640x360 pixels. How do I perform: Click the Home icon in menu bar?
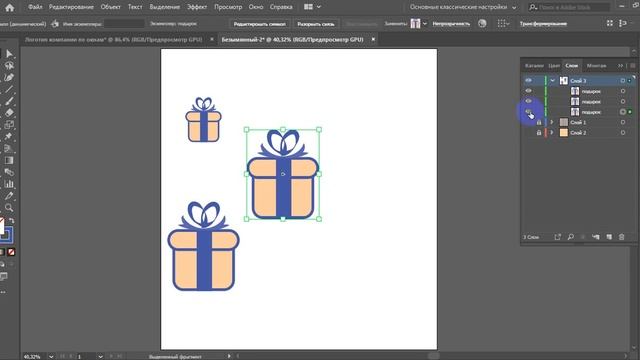click(x=9, y=7)
